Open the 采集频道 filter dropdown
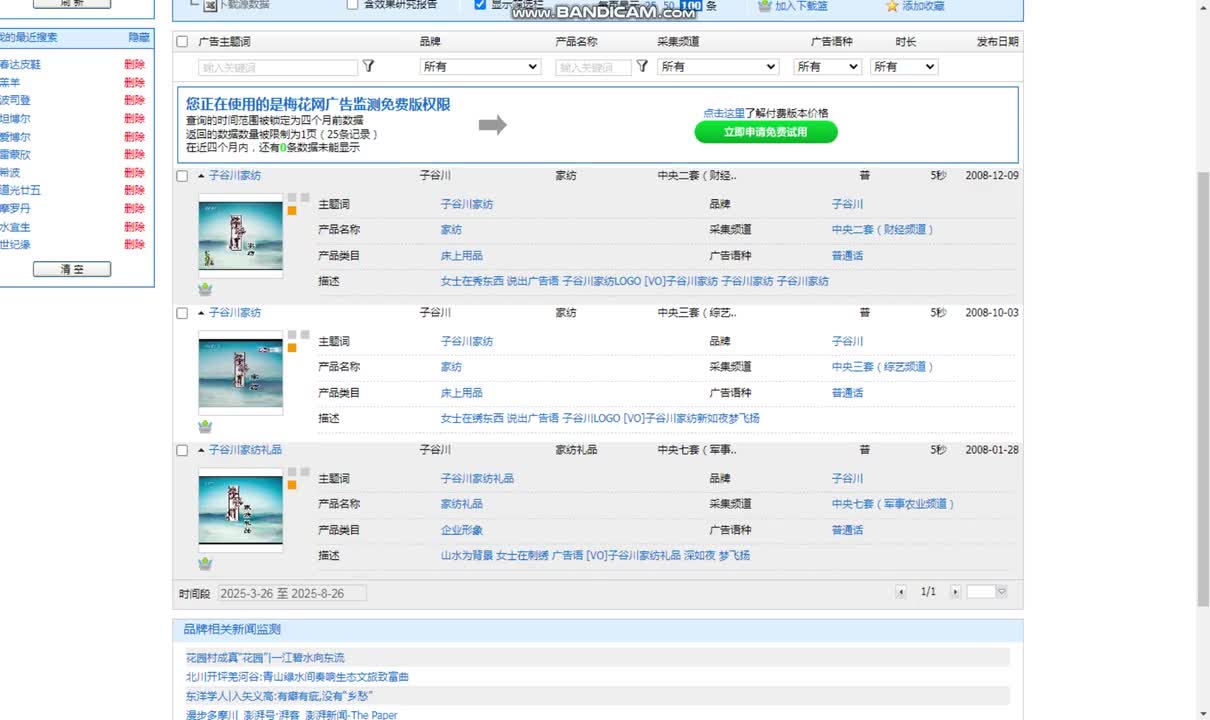Image resolution: width=1210 pixels, height=720 pixels. (x=718, y=66)
